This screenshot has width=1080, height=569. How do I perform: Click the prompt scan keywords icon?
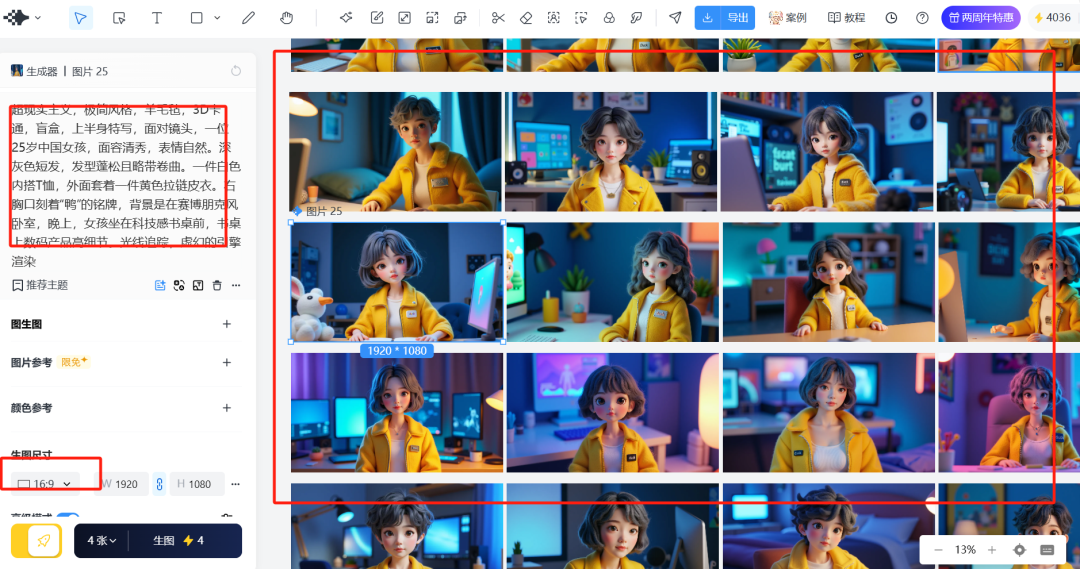point(179,285)
